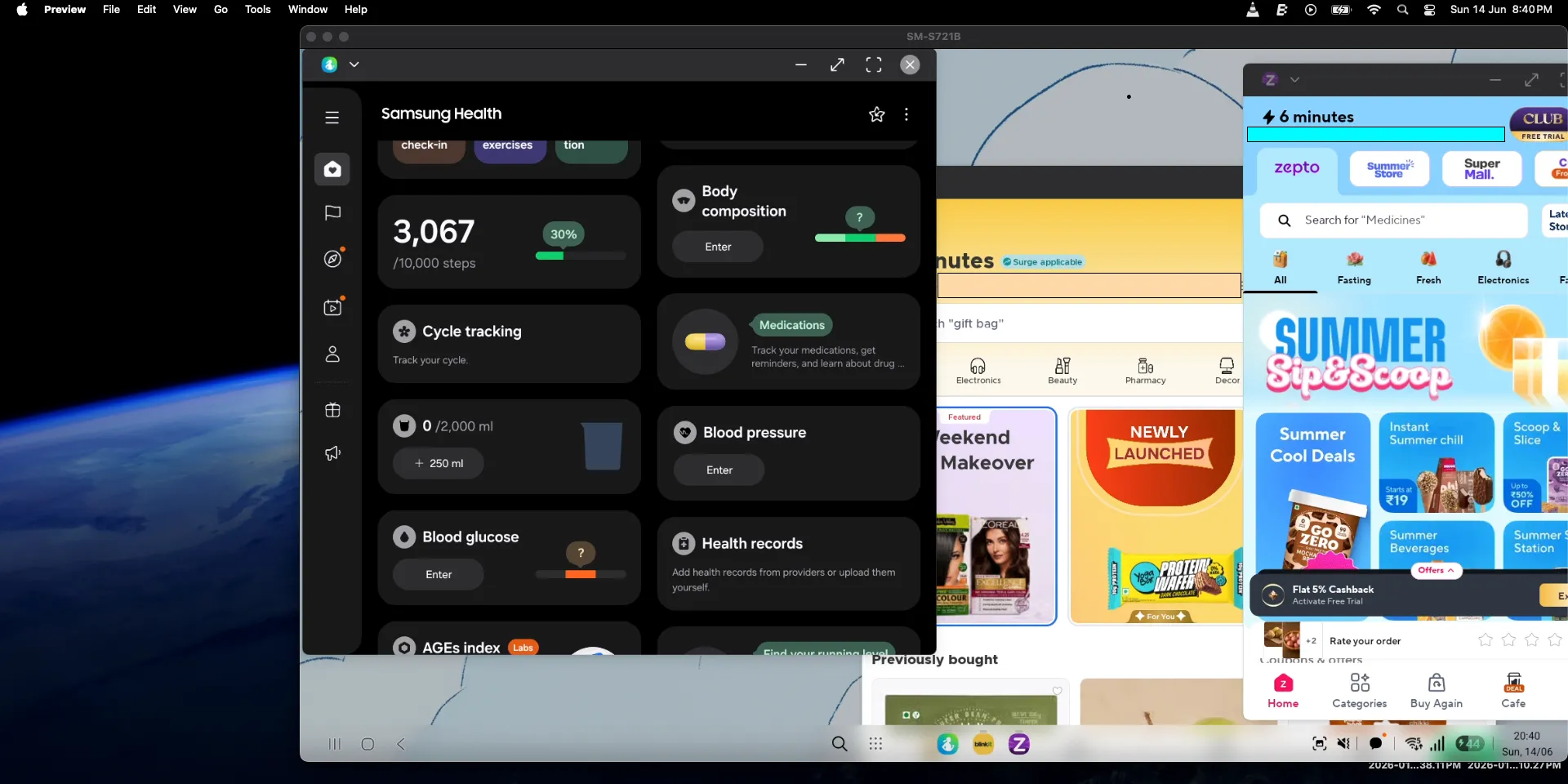The image size is (1568, 784).
Task: Open Summer Beverages tile in Zepto
Action: pos(1437,544)
